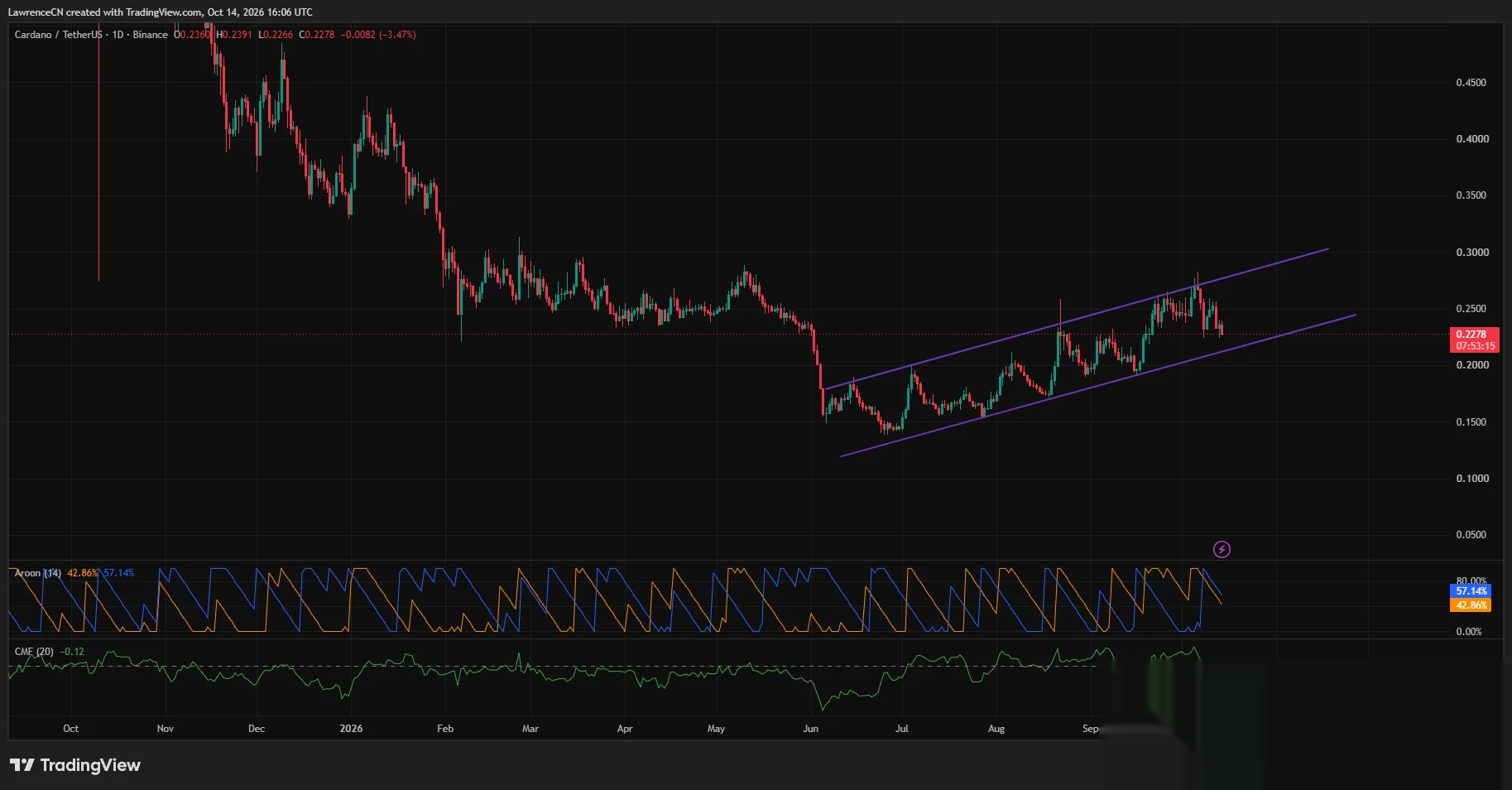
Task: Click the Jul label on time axis
Action: 902,729
